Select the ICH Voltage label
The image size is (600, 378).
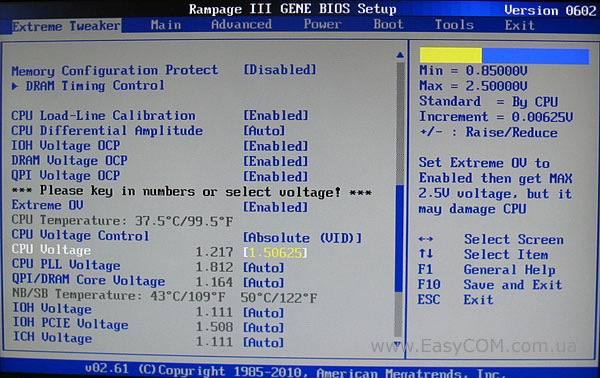tap(53, 337)
